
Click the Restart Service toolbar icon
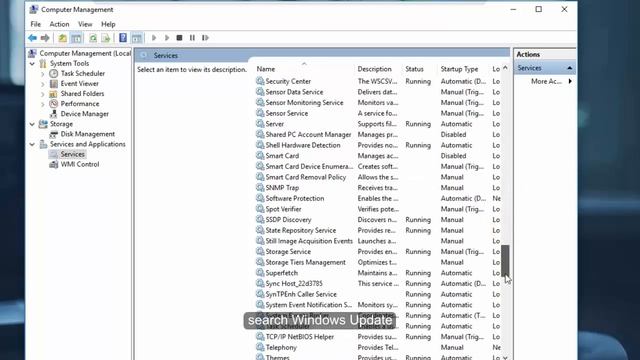(x=205, y=38)
